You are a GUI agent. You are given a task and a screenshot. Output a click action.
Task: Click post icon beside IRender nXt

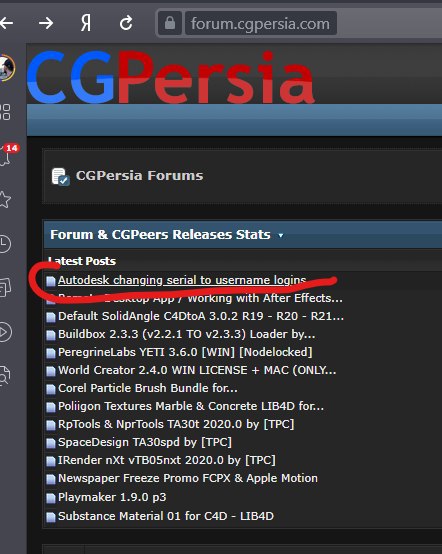point(51,461)
